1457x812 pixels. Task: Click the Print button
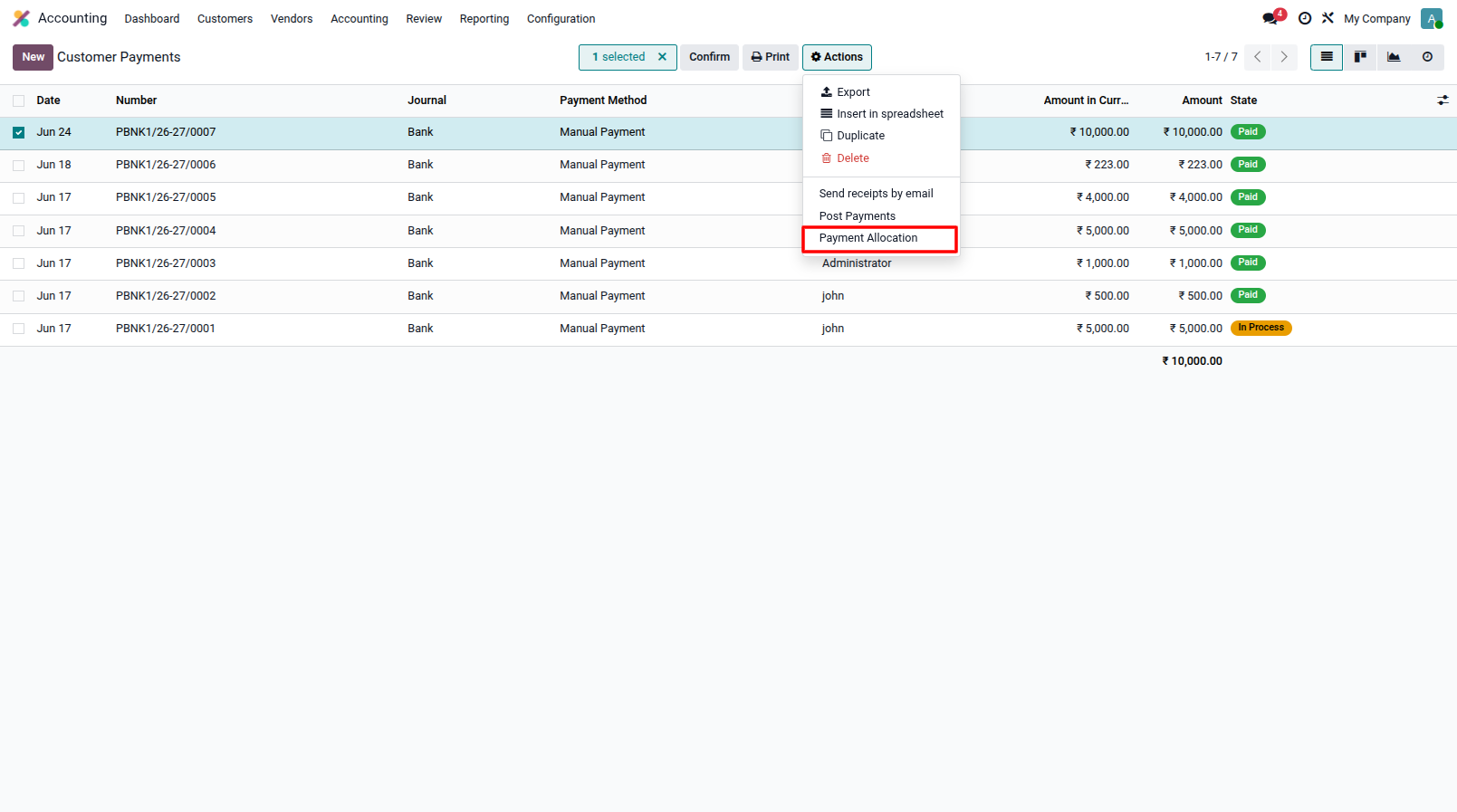pos(771,57)
